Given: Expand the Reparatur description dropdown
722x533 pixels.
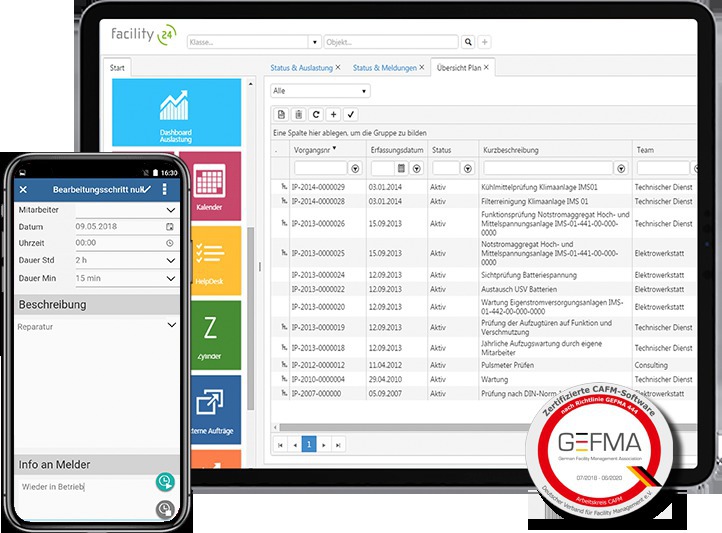Looking at the screenshot, I should pos(171,325).
